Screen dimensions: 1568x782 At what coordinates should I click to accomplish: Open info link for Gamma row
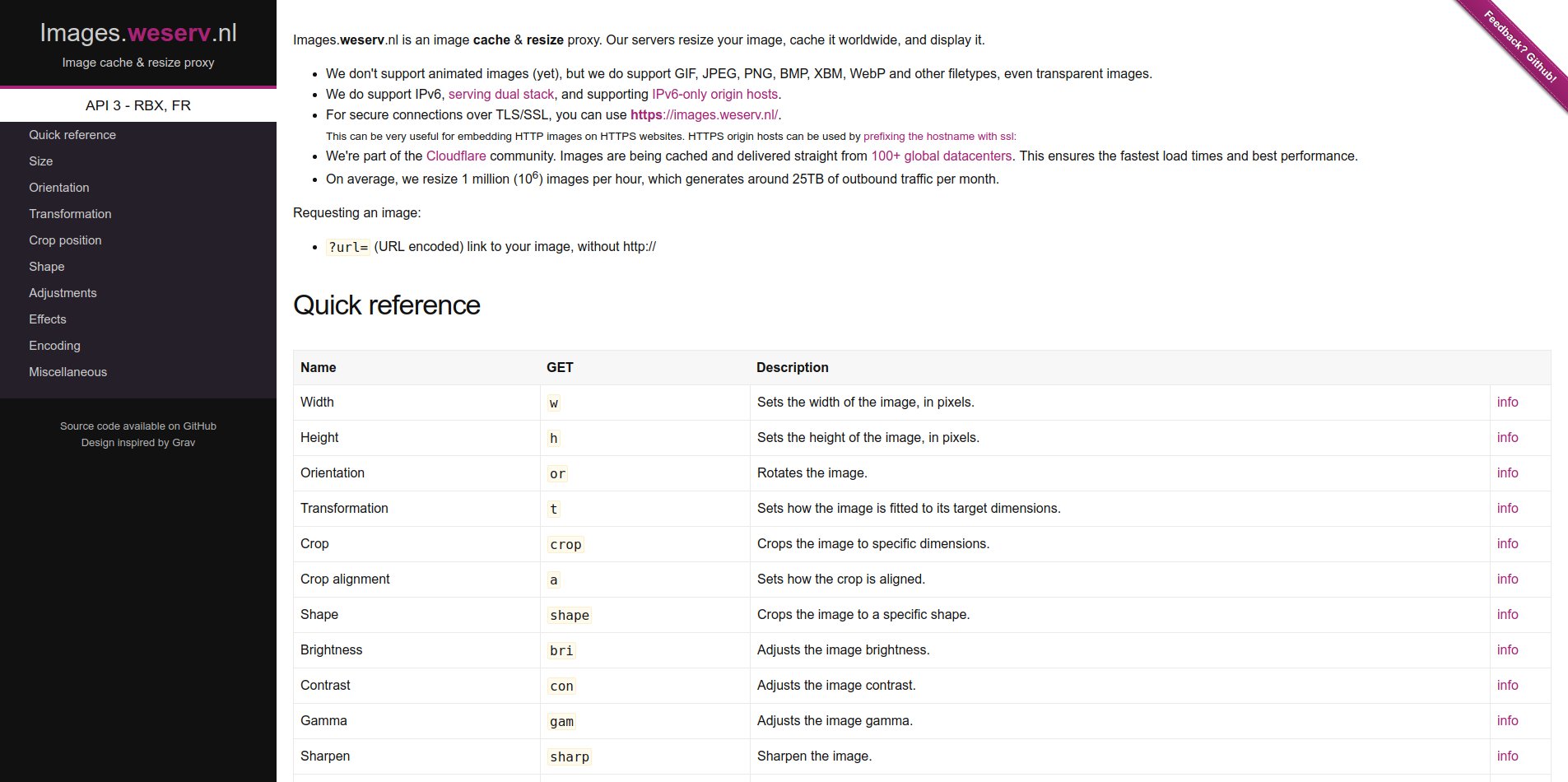[x=1507, y=721]
